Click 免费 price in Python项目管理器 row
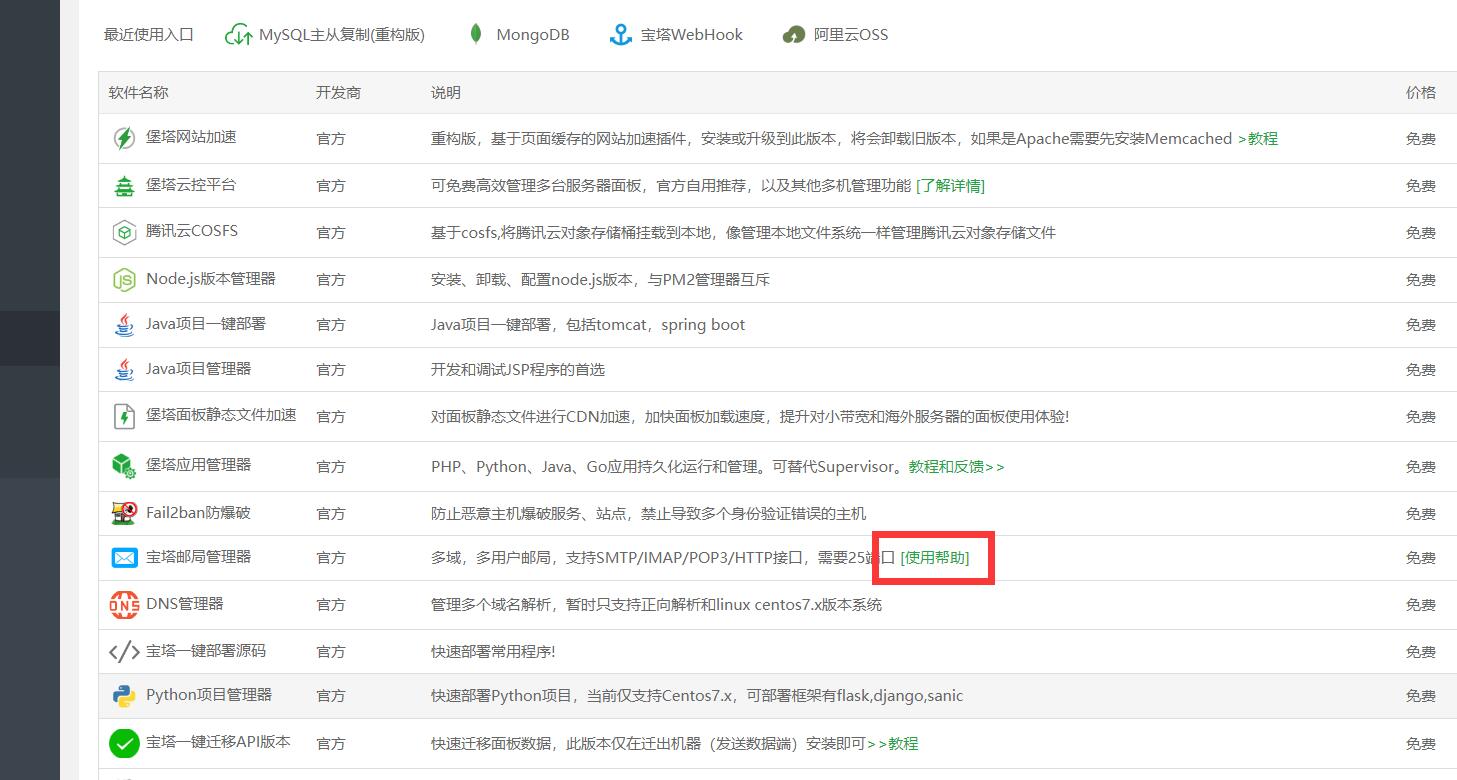Screen dimensions: 1457x780 point(1421,696)
